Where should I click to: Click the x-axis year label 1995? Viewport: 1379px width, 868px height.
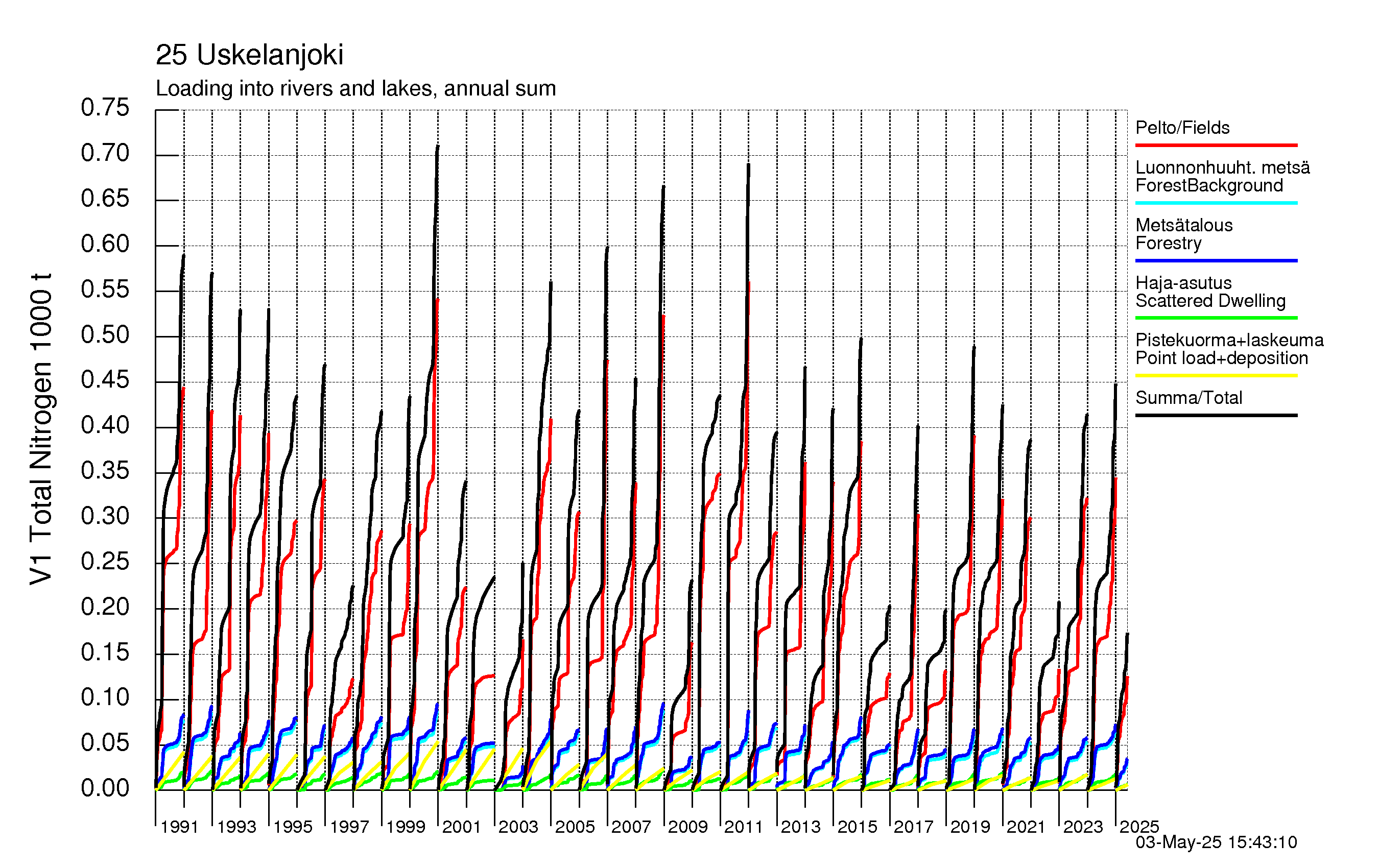(x=293, y=827)
